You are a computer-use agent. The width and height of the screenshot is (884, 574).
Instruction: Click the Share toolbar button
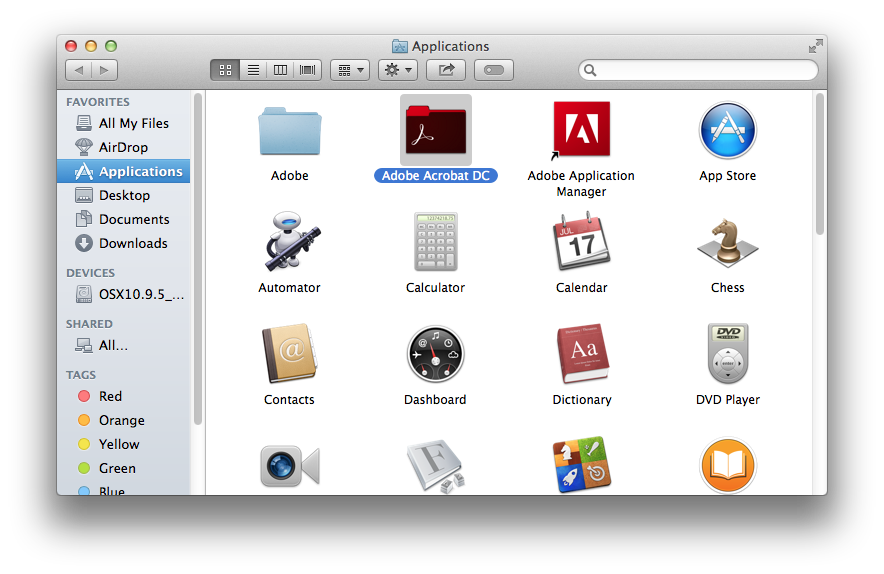pos(446,70)
